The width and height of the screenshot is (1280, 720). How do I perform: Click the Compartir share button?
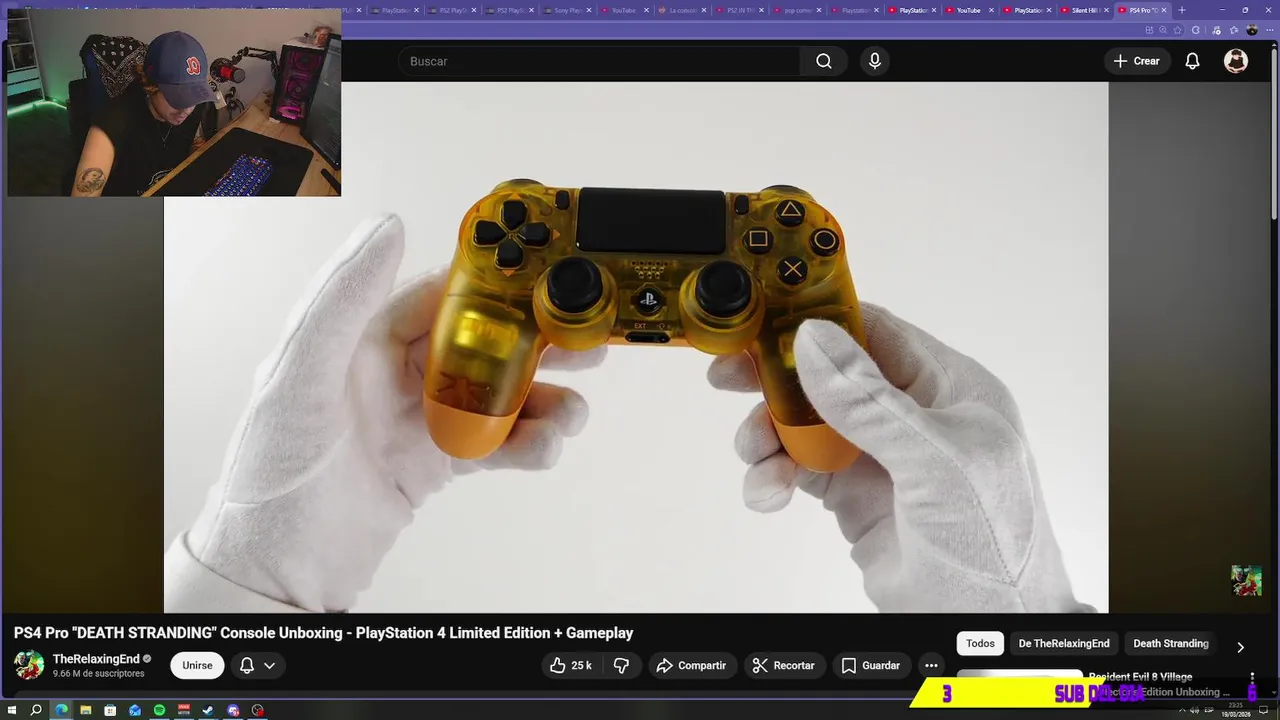tap(692, 665)
